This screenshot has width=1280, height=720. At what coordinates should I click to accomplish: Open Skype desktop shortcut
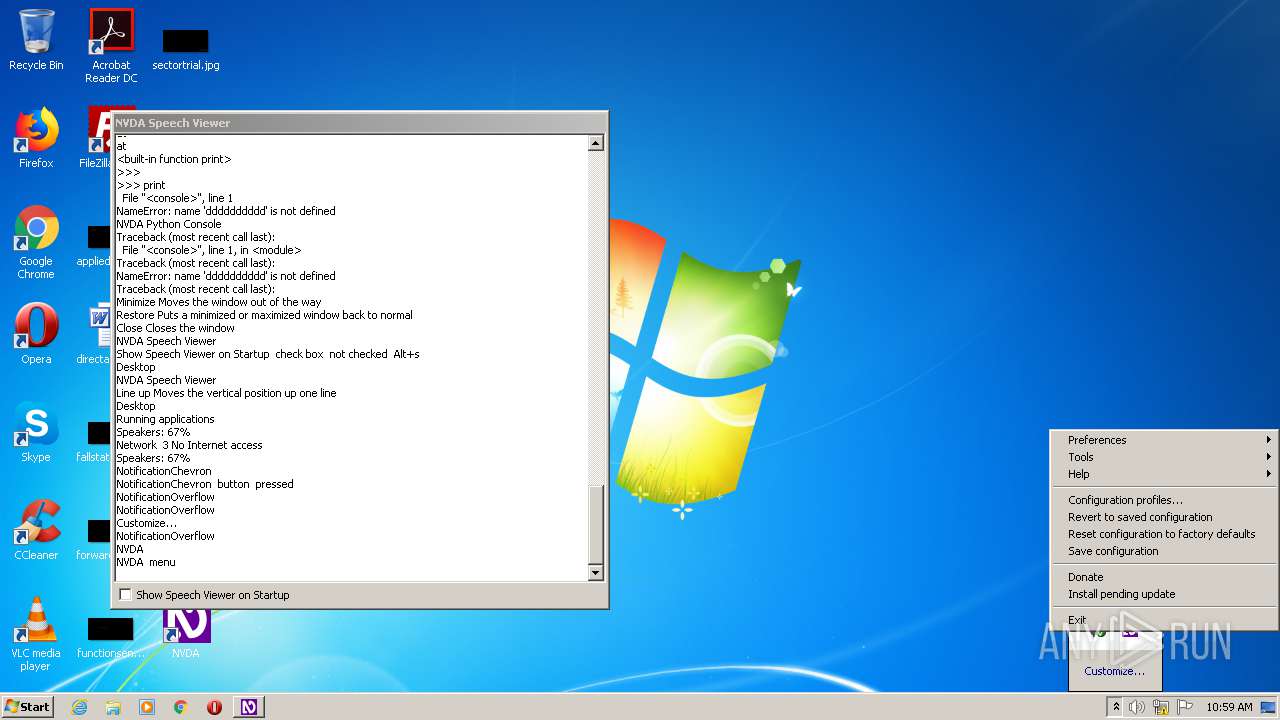[36, 432]
